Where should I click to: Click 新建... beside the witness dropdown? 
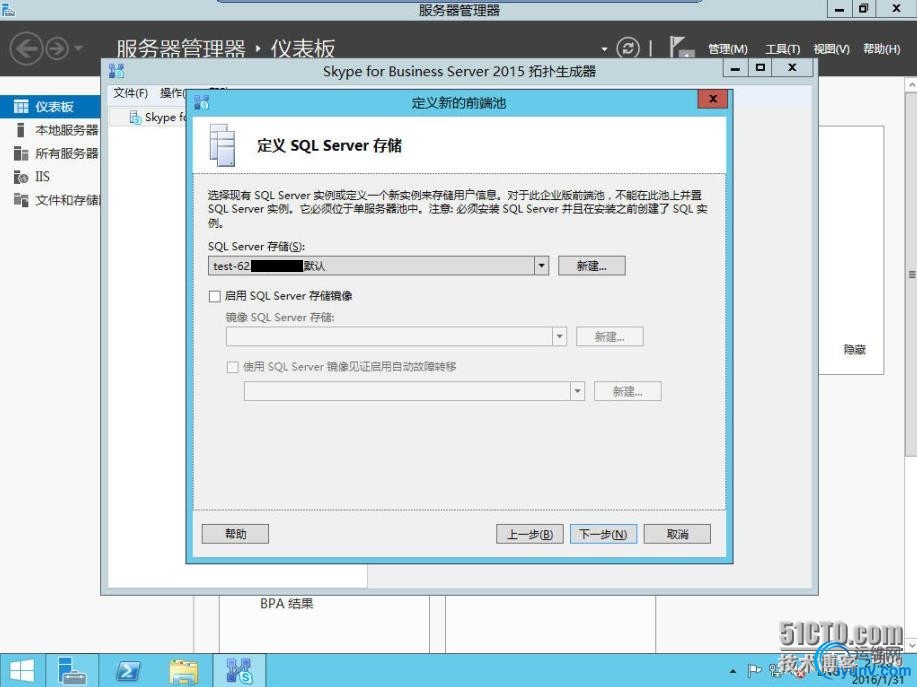pyautogui.click(x=628, y=391)
